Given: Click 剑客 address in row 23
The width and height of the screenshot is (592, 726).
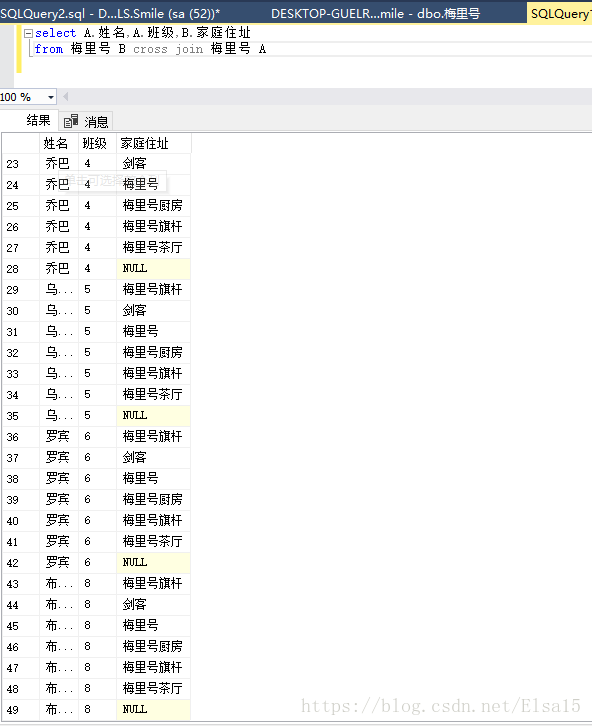Looking at the screenshot, I should click(154, 163).
